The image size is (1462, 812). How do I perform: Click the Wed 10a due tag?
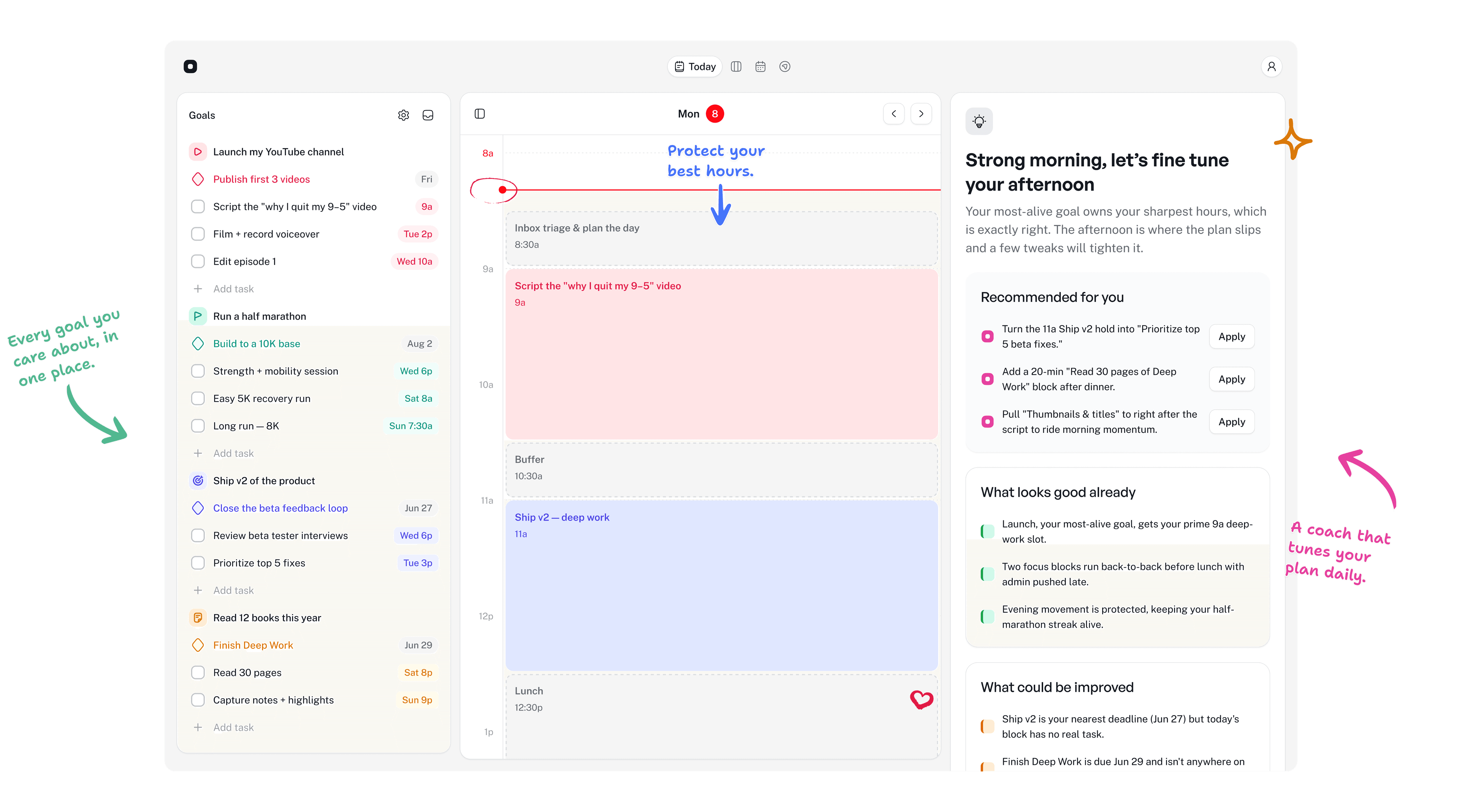point(414,262)
